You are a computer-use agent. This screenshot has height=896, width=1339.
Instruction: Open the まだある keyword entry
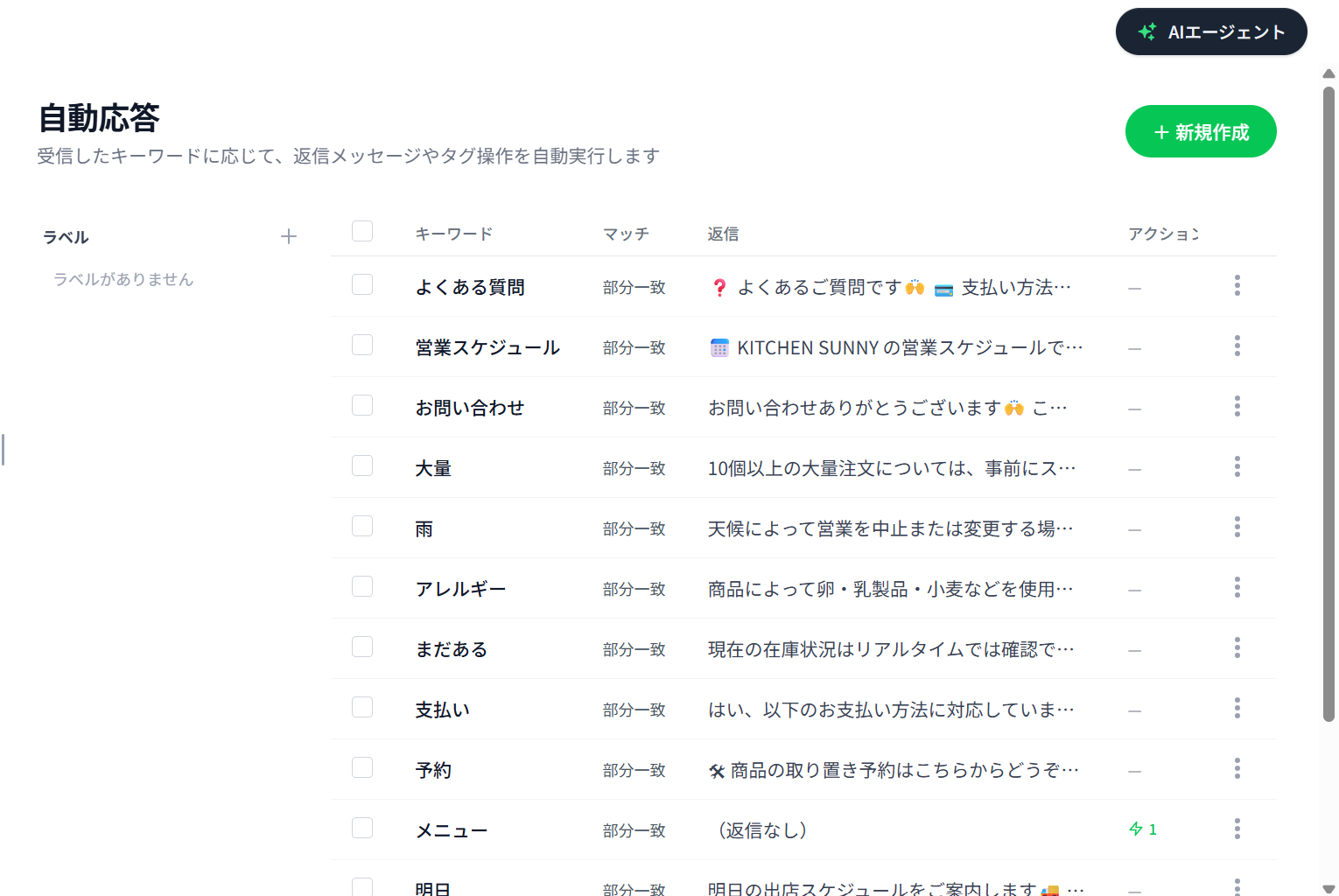(x=452, y=649)
